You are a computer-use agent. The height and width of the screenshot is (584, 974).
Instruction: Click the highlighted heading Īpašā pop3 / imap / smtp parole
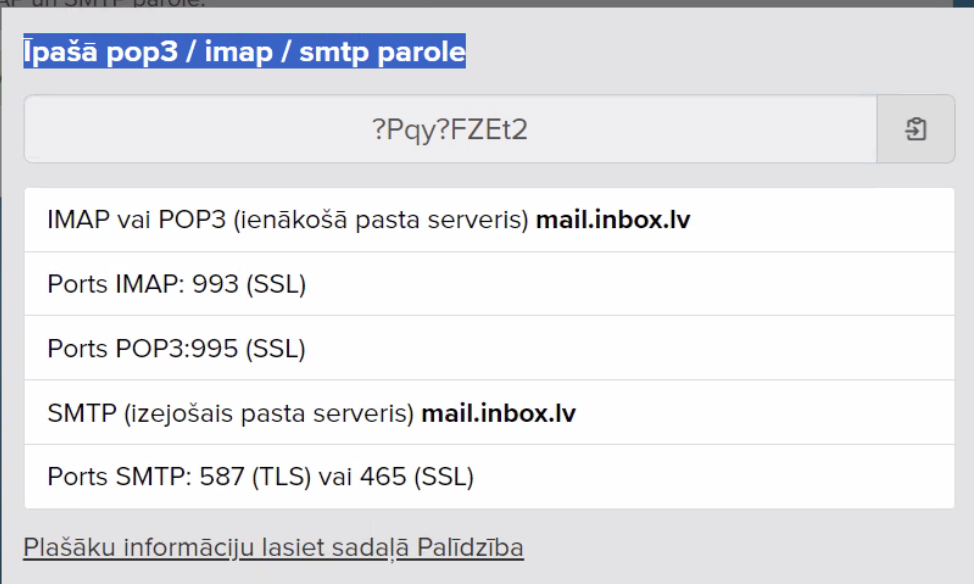(x=245, y=52)
